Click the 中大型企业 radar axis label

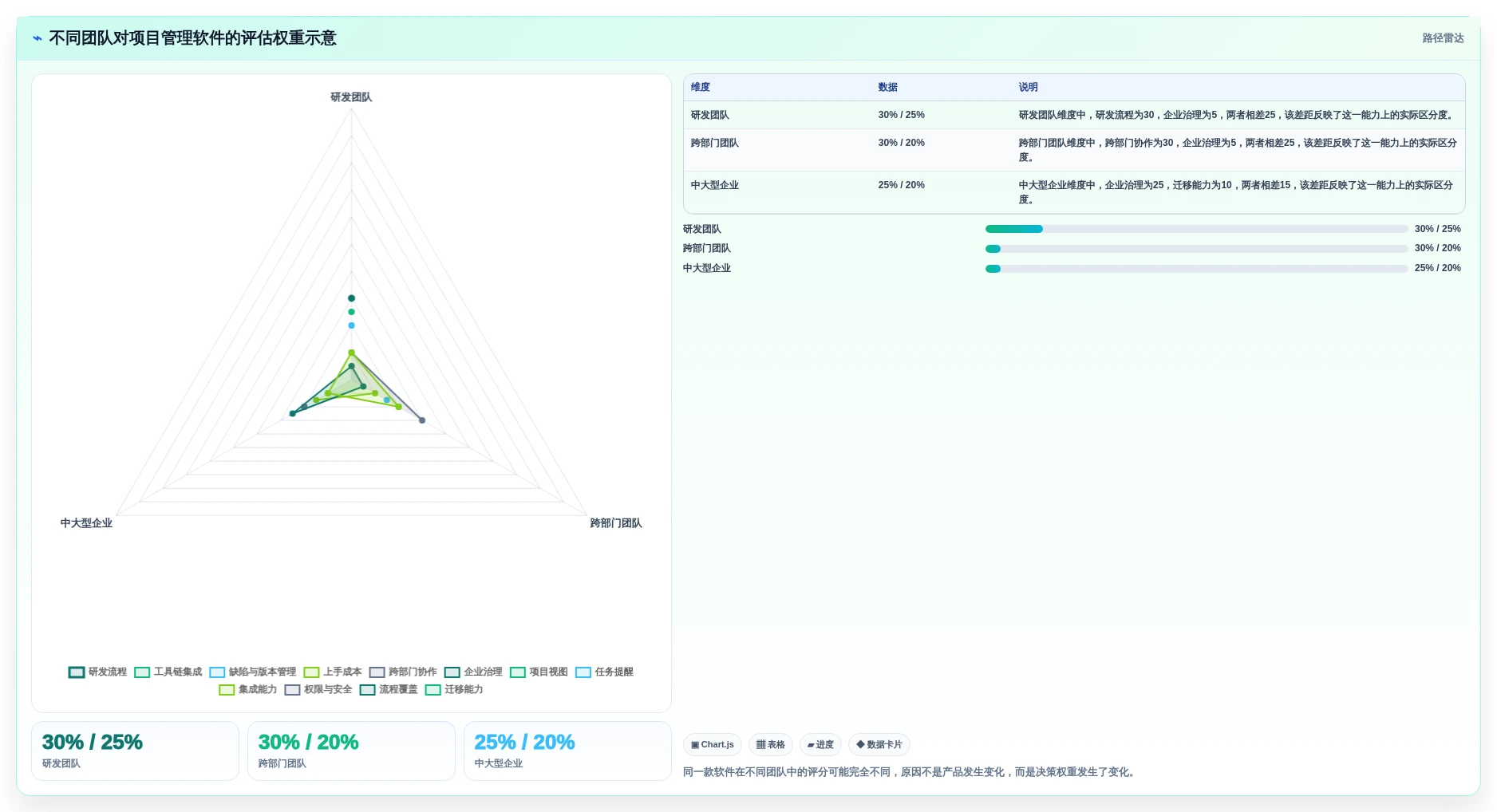click(86, 523)
